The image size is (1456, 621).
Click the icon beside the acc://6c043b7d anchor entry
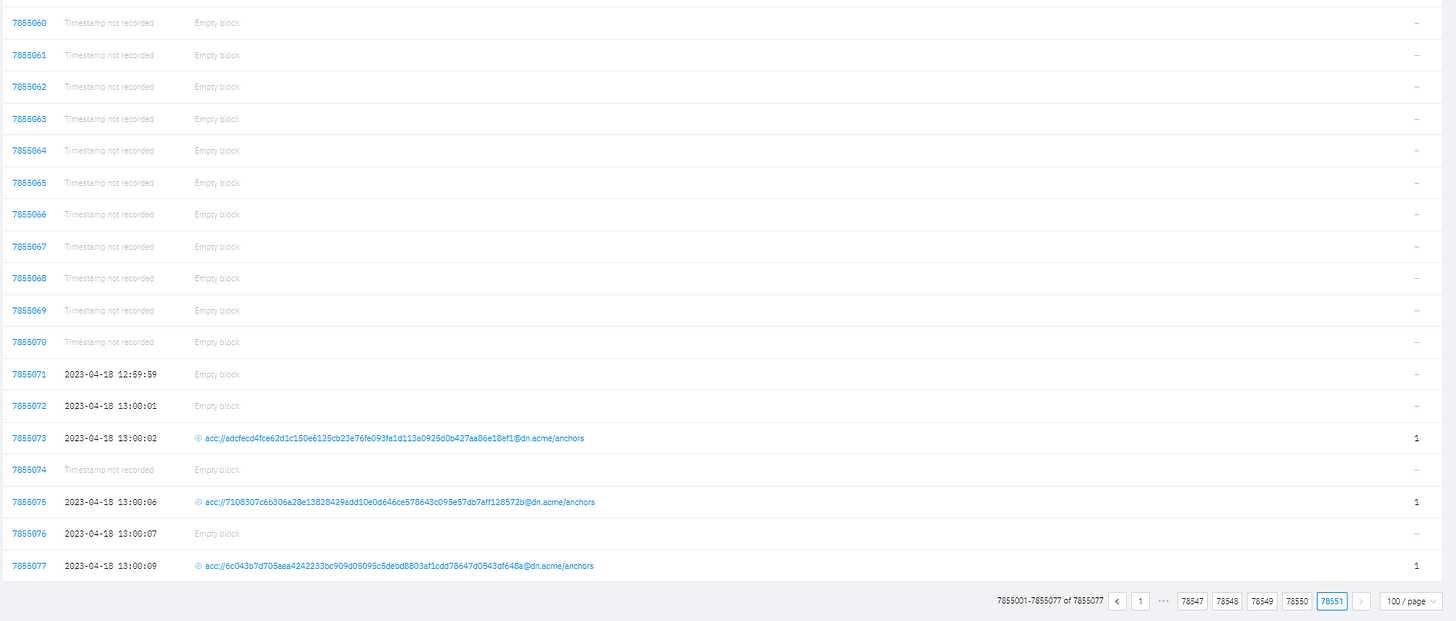pos(198,566)
